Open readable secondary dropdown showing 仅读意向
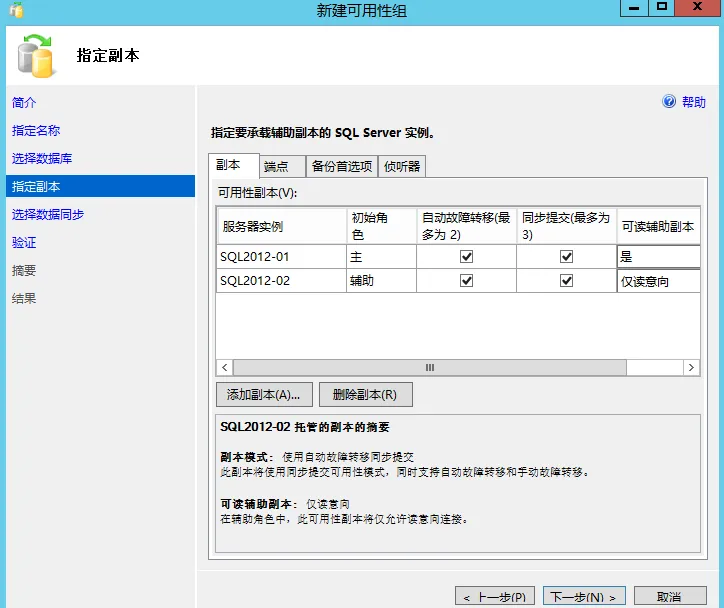Image resolution: width=724 pixels, height=608 pixels. 658,281
